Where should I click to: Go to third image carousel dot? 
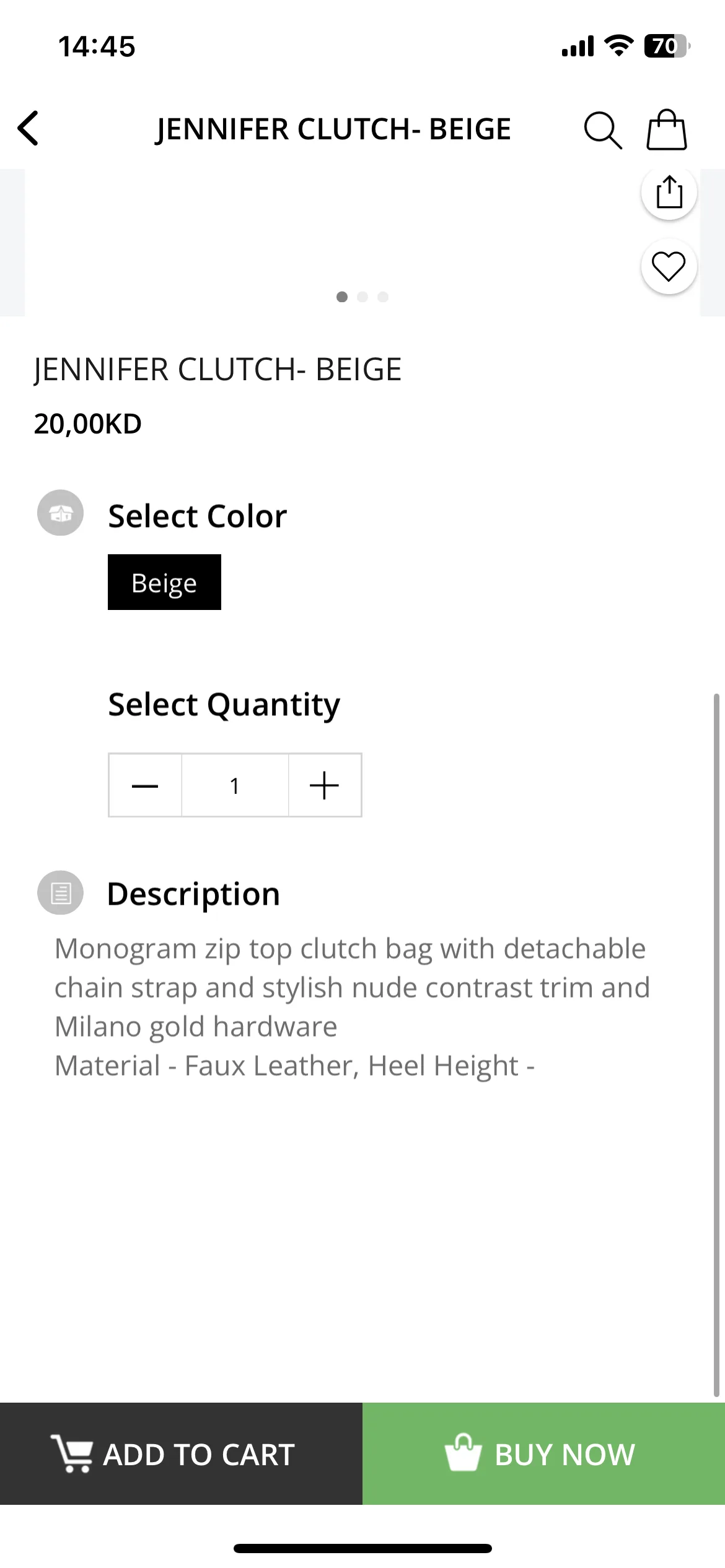tap(383, 297)
